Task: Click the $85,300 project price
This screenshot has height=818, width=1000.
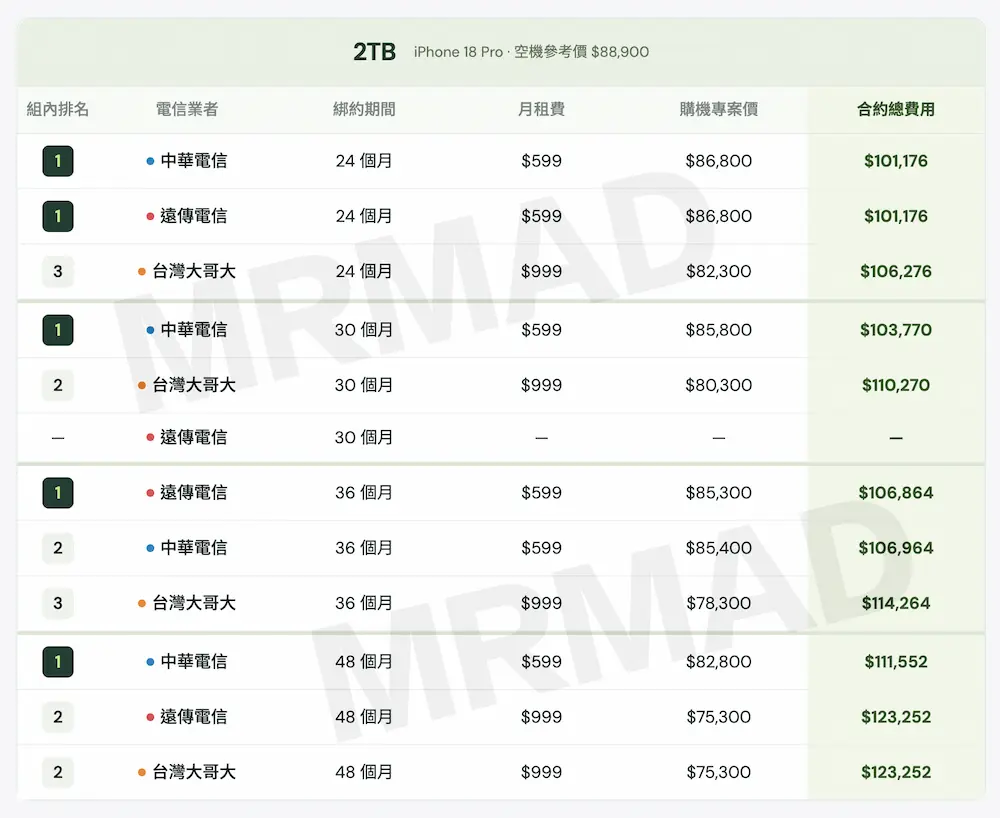Action: 719,493
